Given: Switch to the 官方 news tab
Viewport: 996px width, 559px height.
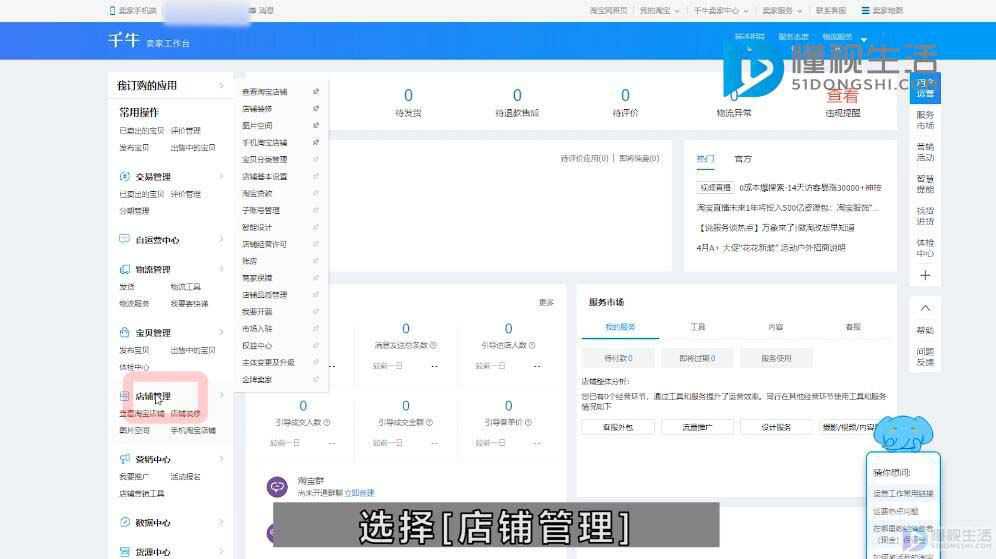Looking at the screenshot, I should 743,159.
